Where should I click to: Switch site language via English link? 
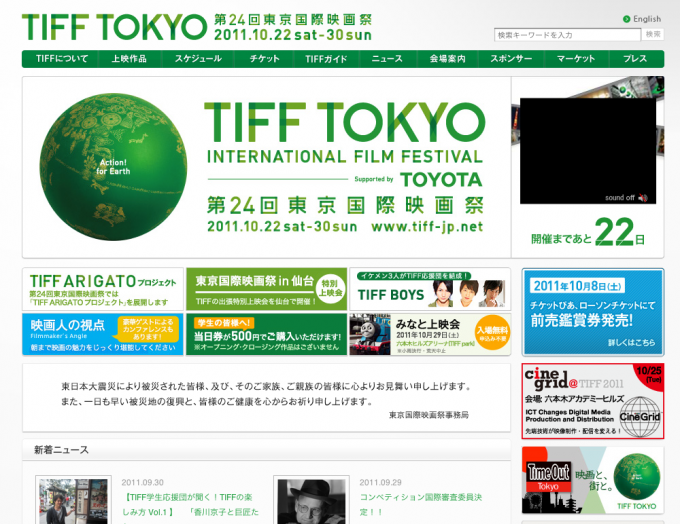[647, 19]
